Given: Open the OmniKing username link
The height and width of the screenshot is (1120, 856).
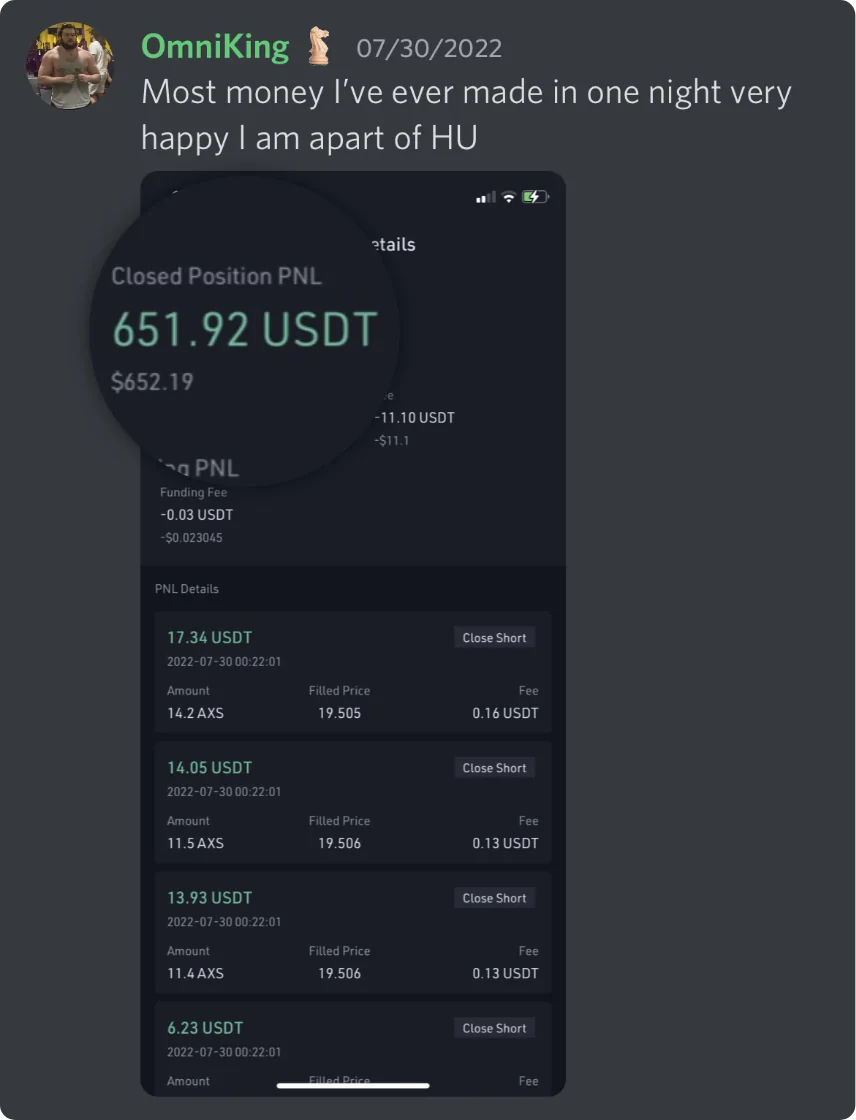Looking at the screenshot, I should point(215,46).
